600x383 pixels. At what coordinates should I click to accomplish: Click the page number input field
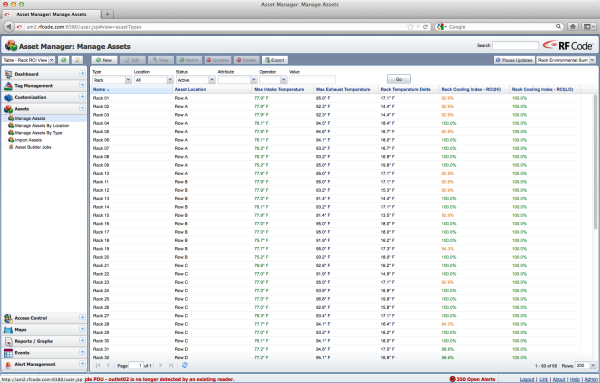coord(136,365)
